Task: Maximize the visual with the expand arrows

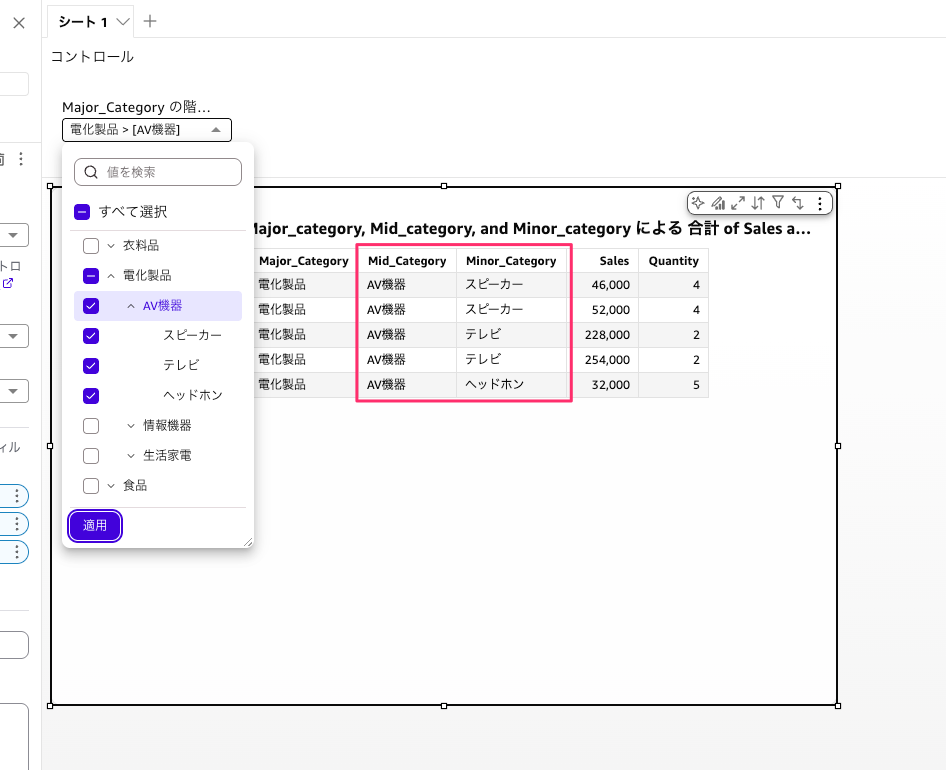Action: click(x=738, y=203)
